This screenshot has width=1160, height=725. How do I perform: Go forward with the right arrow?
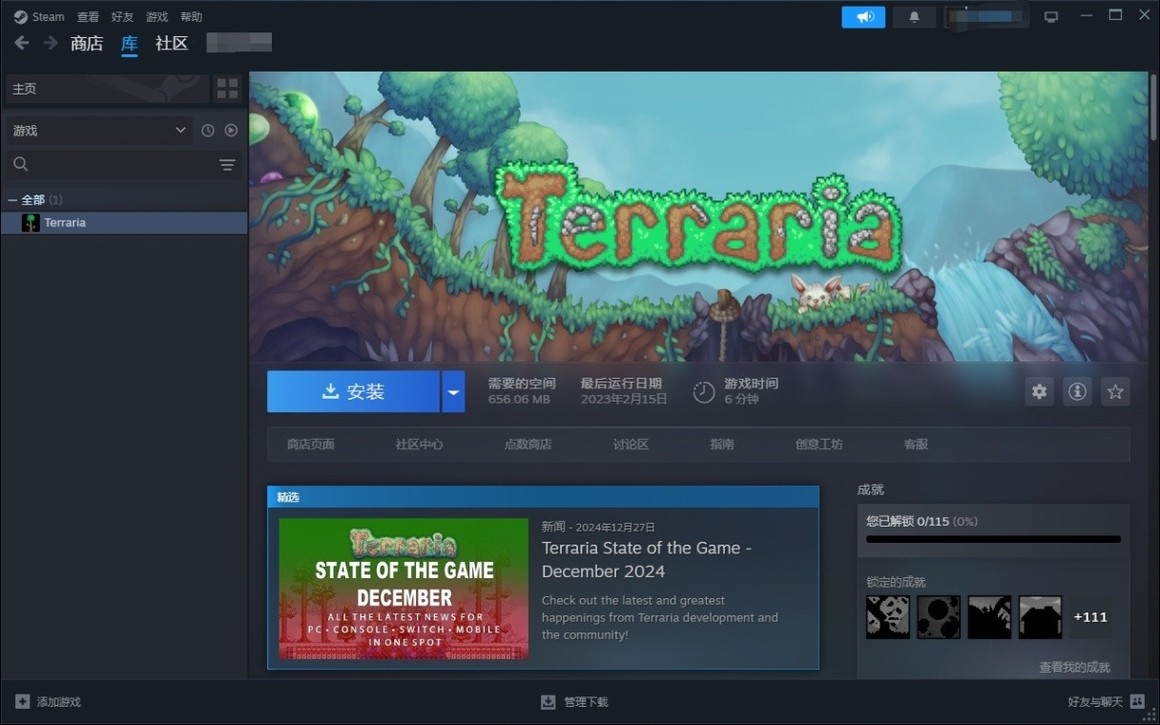(x=50, y=43)
